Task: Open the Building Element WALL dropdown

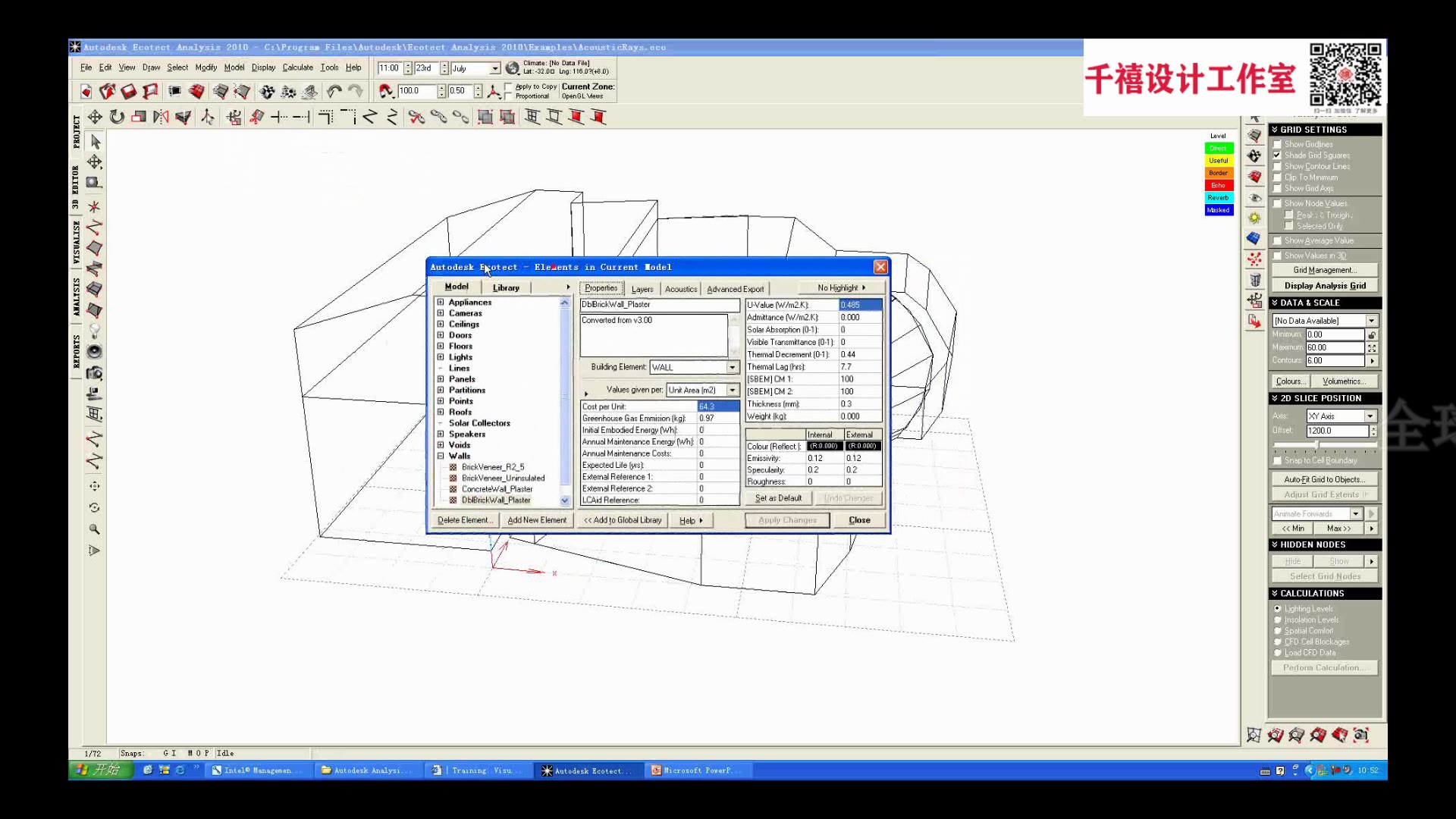Action: tap(732, 367)
